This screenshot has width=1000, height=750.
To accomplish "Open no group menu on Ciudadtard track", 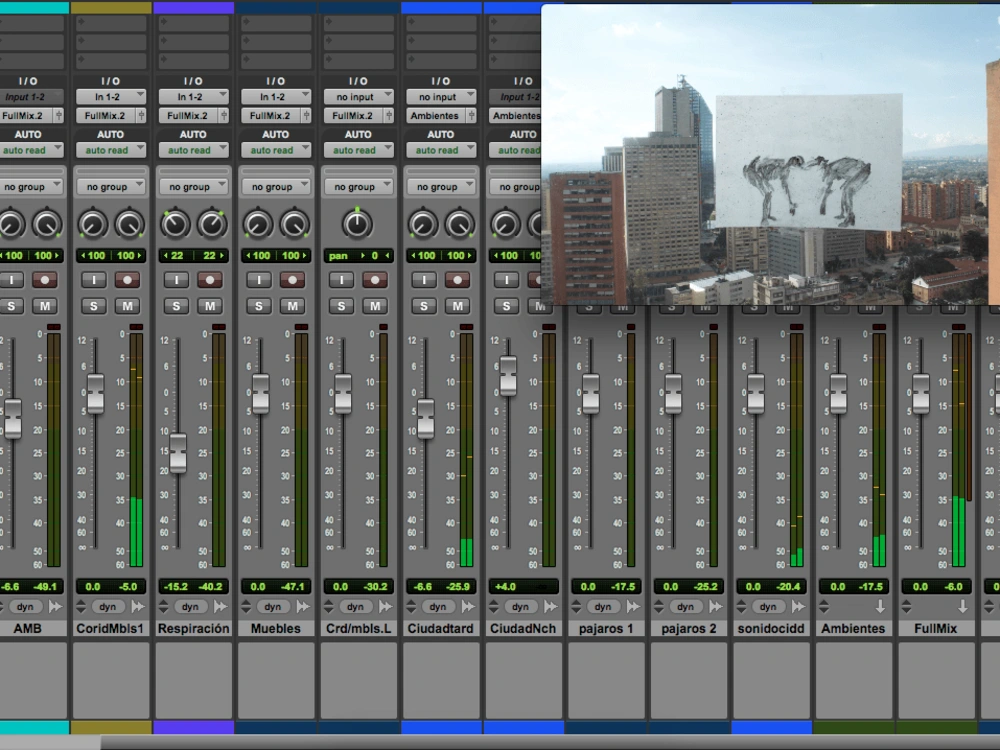I will coord(441,187).
